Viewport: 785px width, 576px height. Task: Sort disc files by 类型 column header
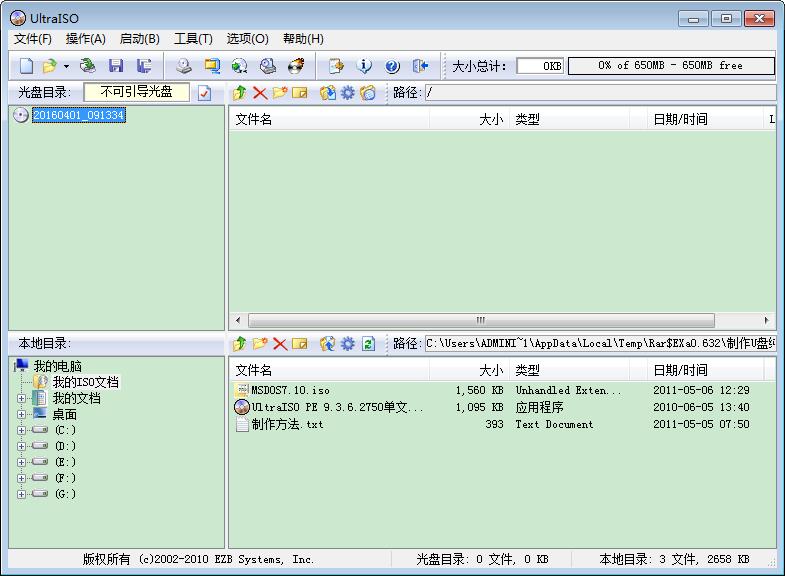[569, 119]
